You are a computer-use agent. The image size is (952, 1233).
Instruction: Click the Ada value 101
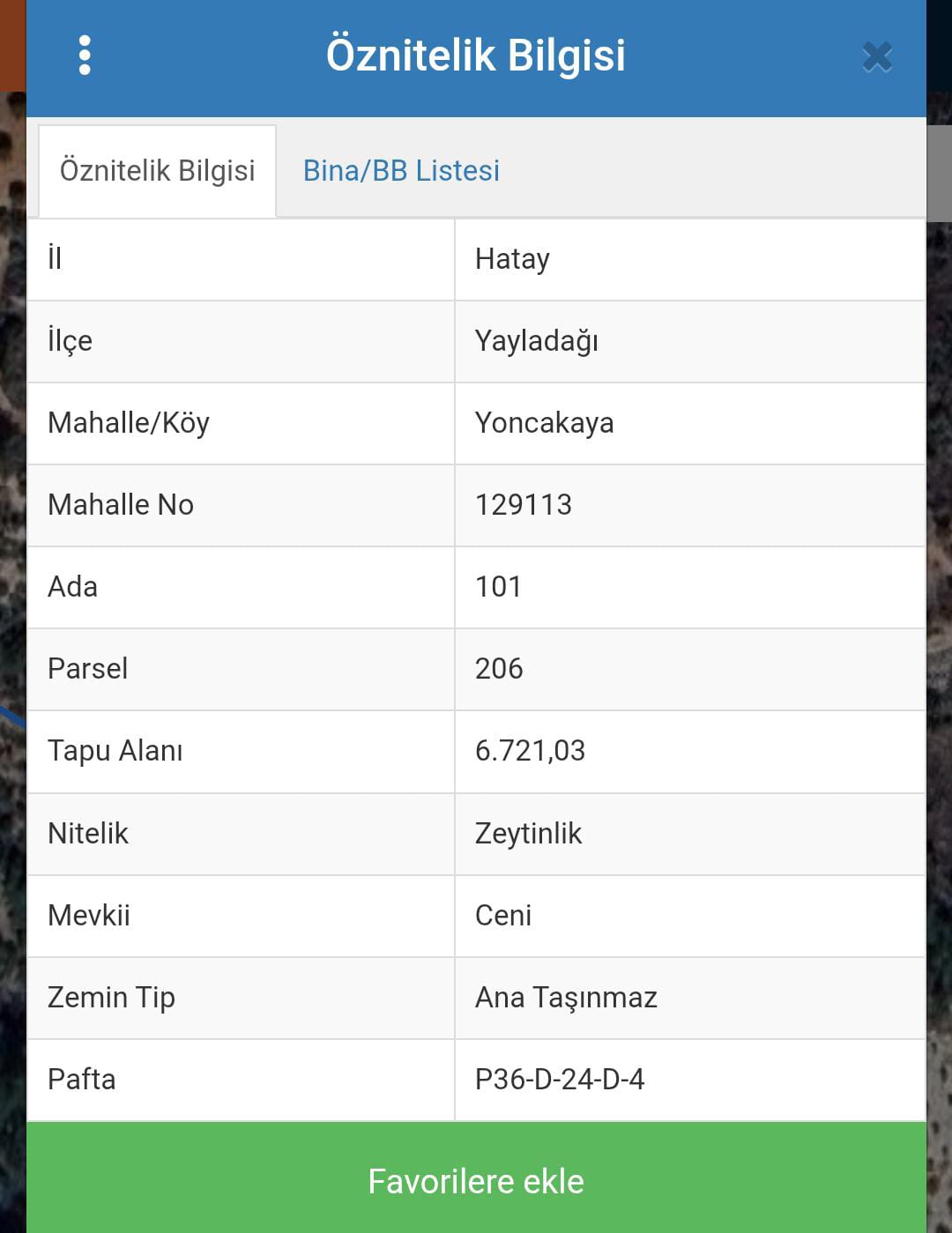click(x=498, y=587)
